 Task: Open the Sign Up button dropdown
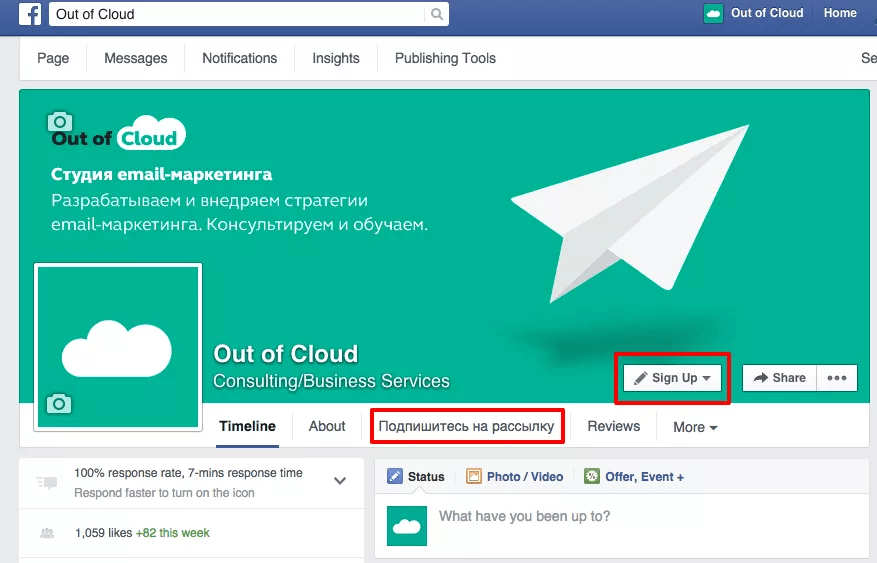click(x=672, y=378)
